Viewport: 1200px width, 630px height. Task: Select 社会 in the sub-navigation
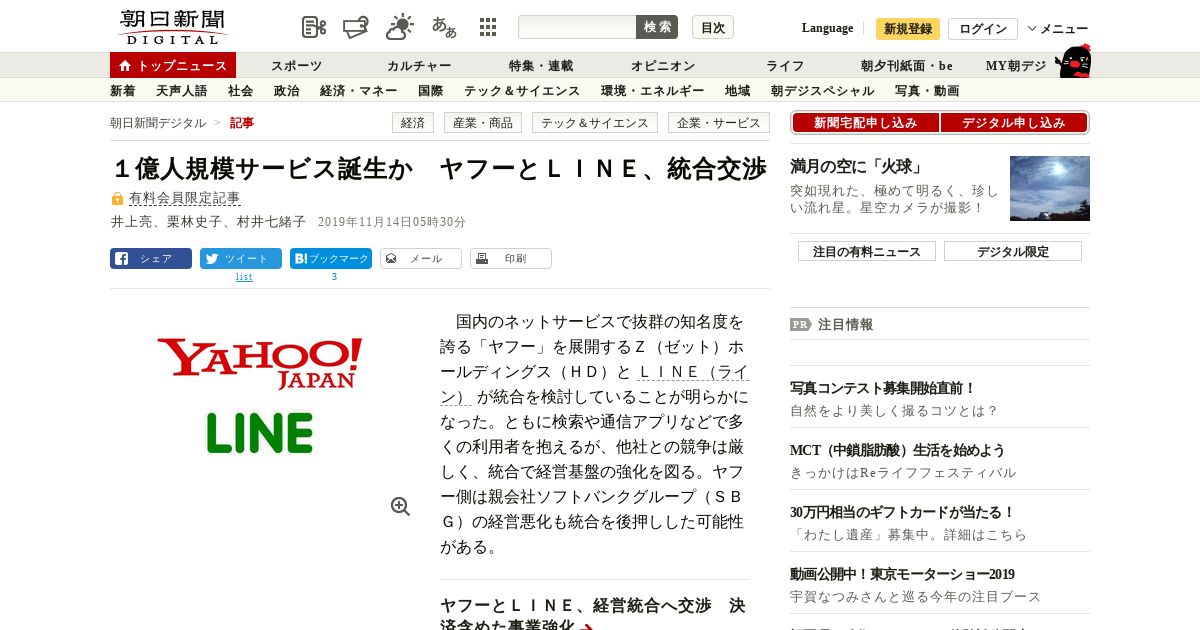(241, 91)
